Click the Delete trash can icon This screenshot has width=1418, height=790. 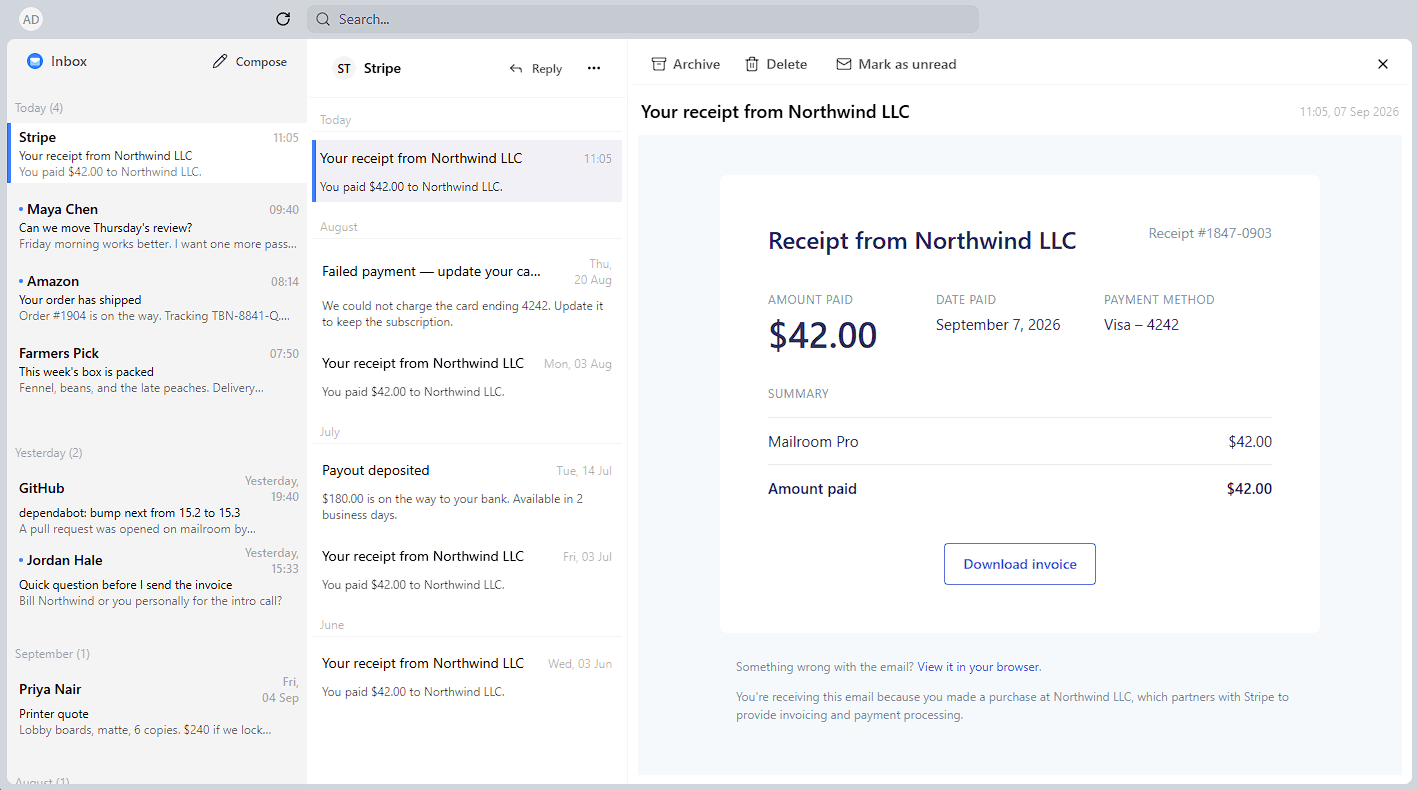[752, 64]
